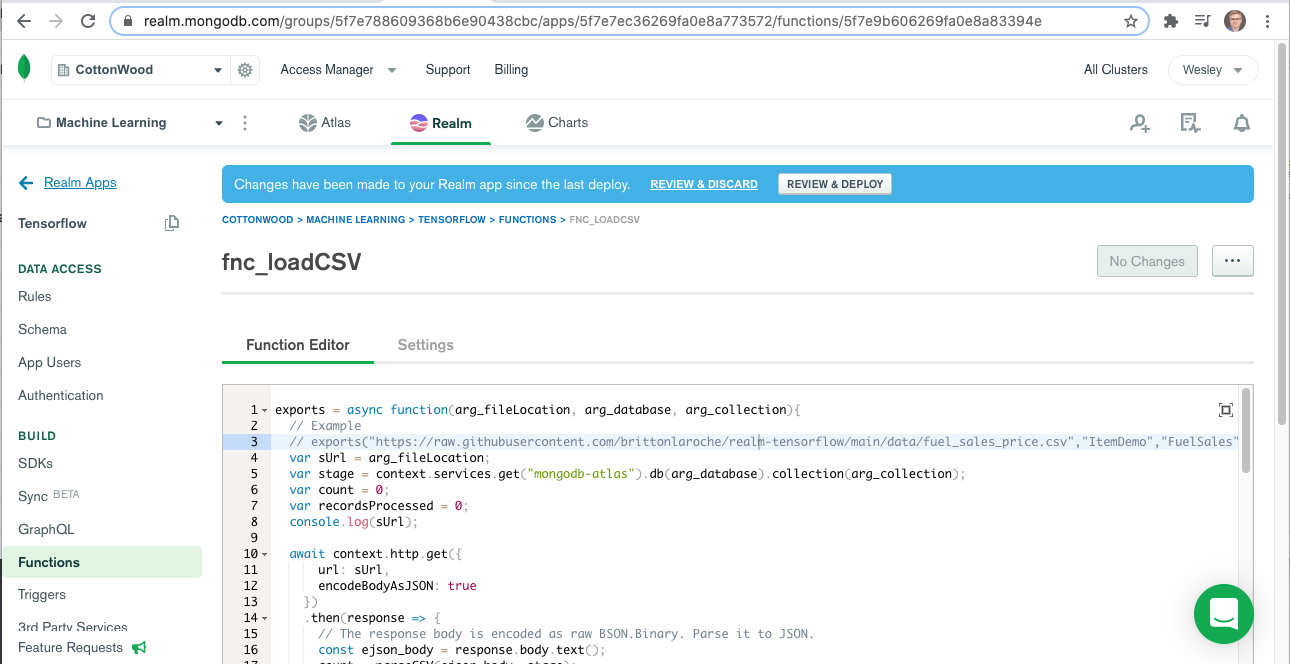Viewport: 1290px width, 664px height.
Task: Open project options three-dot menu
Action: tap(245, 123)
